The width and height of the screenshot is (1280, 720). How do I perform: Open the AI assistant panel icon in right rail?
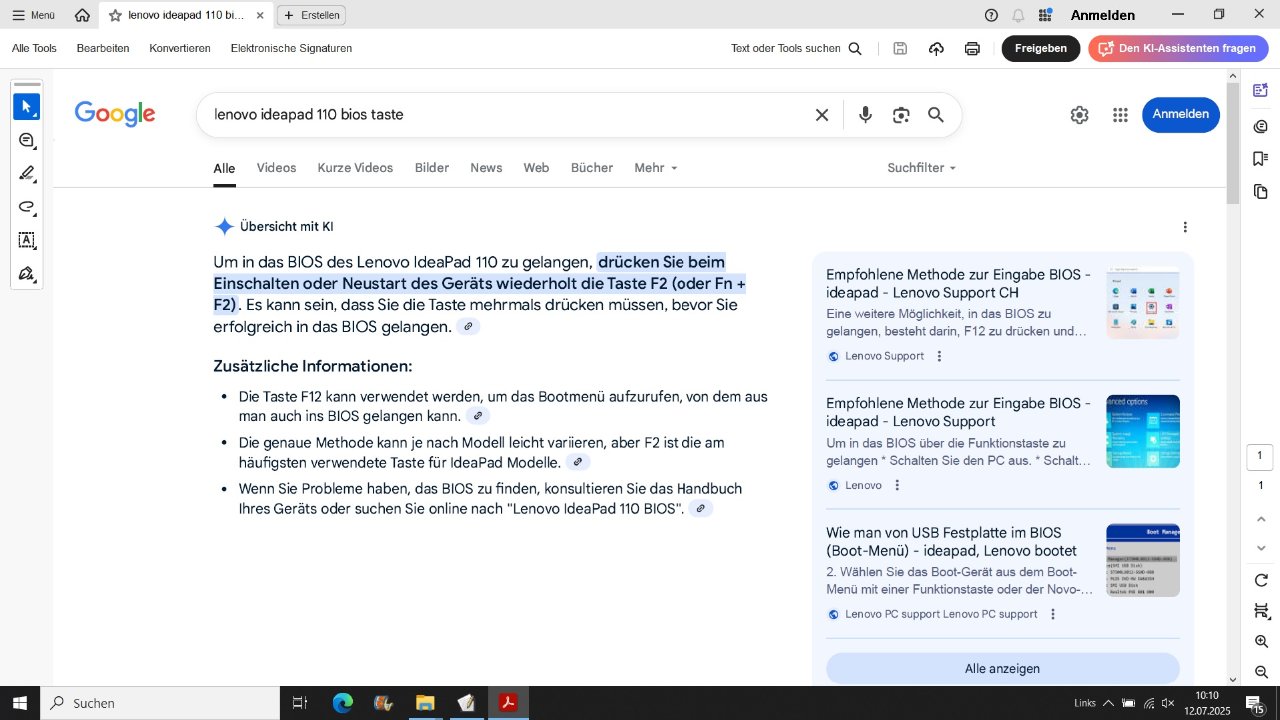pos(1260,91)
